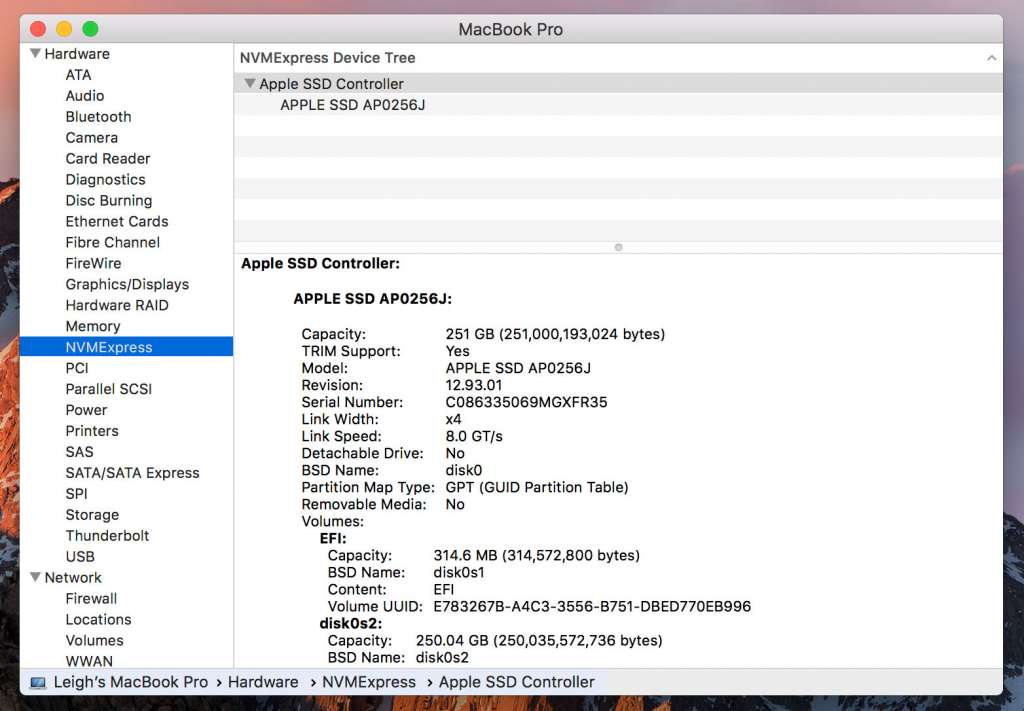The image size is (1024, 711).
Task: Select the Power hardware section
Action: [86, 410]
